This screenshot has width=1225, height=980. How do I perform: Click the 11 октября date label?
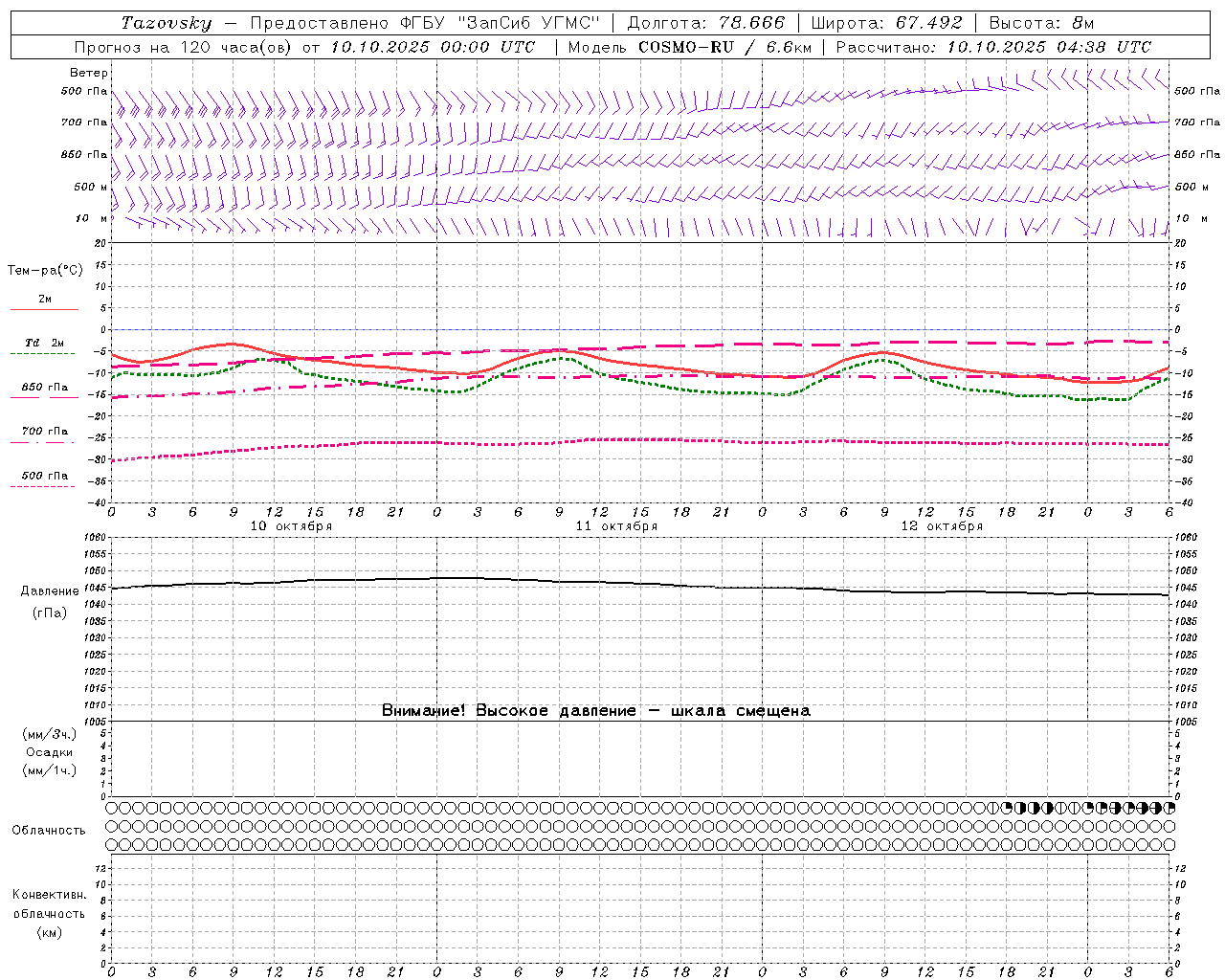tap(616, 526)
